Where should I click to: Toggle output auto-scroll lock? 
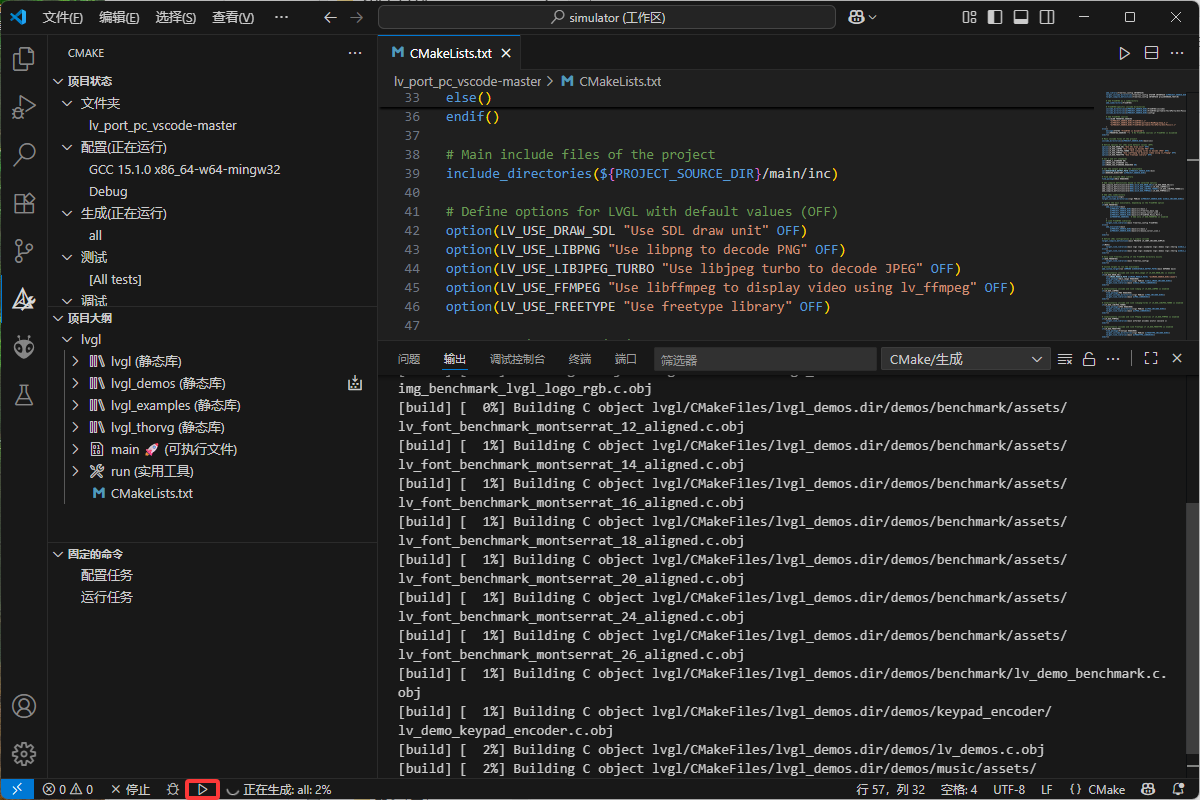(x=1089, y=359)
